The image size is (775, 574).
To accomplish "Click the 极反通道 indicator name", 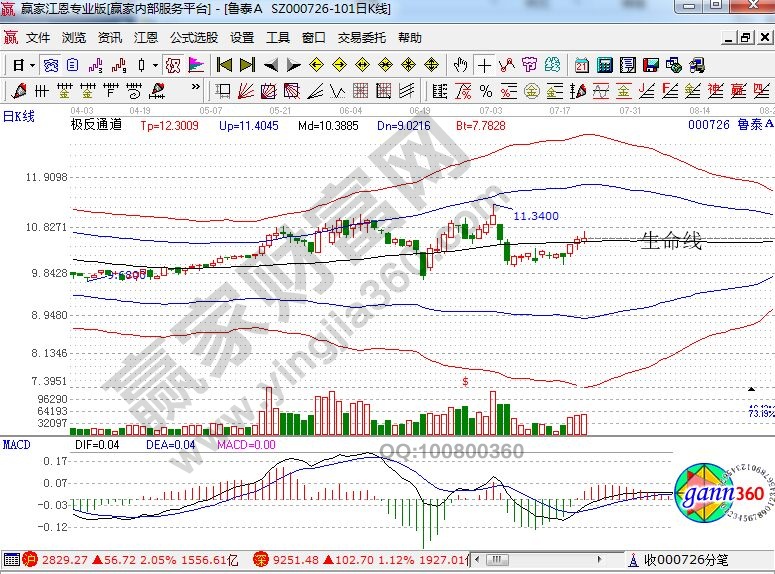I will (x=96, y=126).
